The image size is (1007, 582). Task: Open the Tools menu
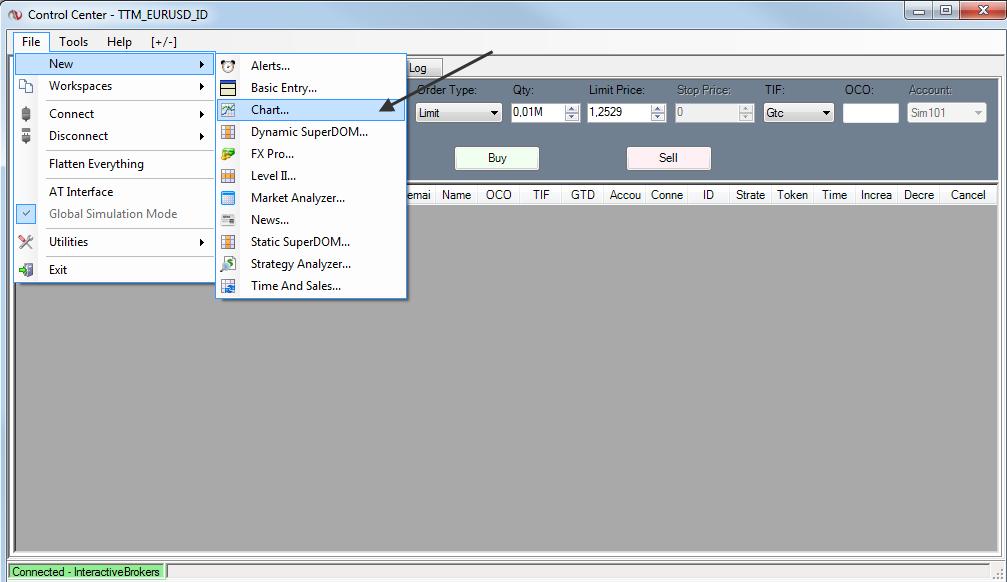pos(73,42)
